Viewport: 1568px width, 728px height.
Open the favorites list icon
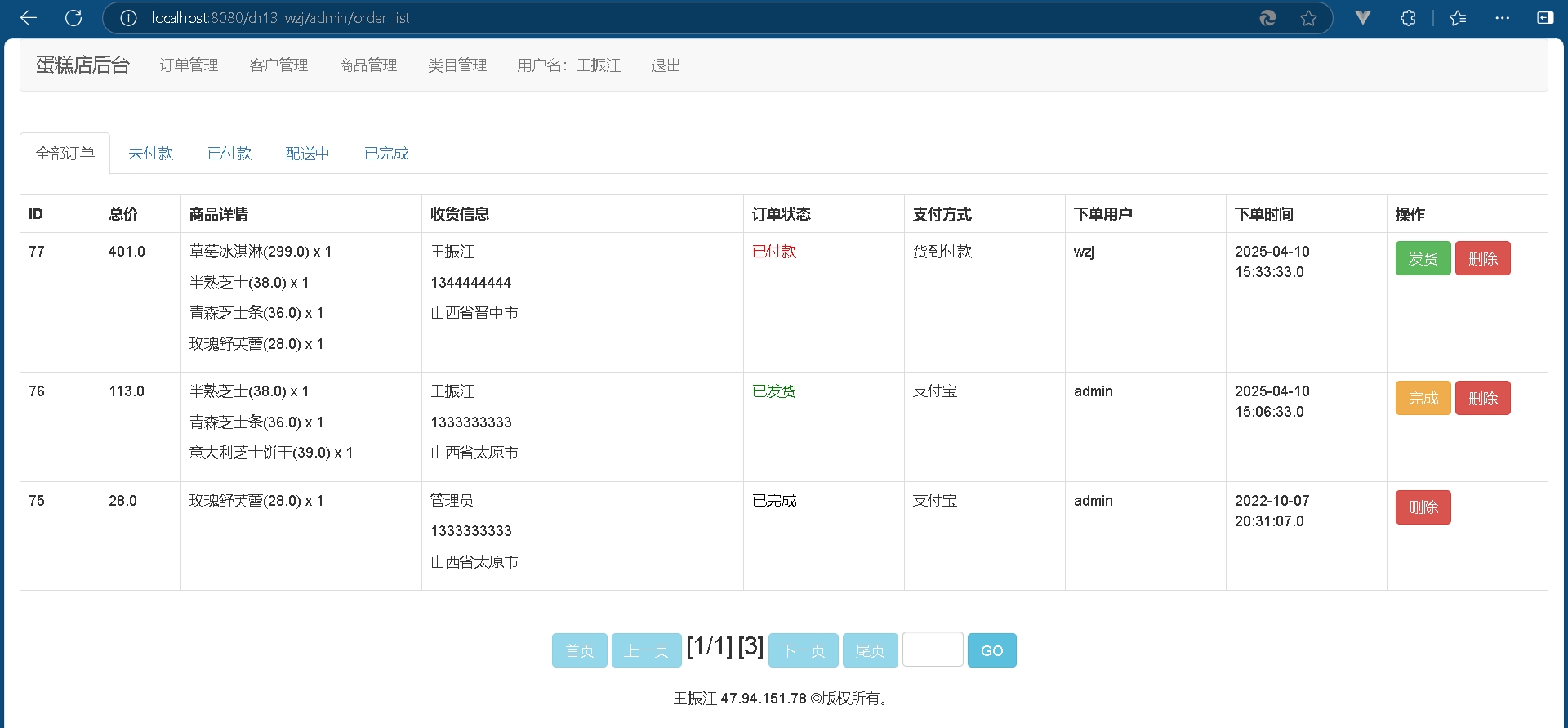(1458, 18)
